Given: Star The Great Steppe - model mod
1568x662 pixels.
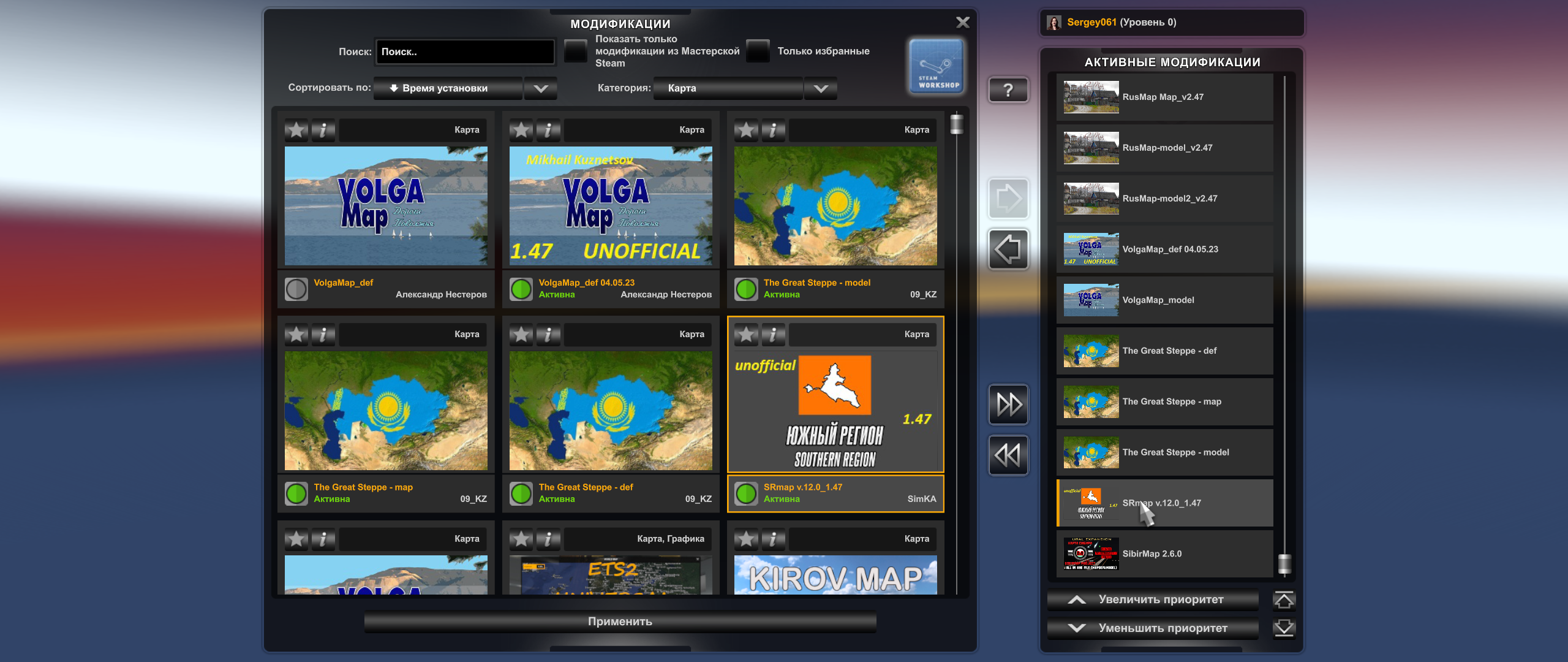Looking at the screenshot, I should [x=746, y=130].
